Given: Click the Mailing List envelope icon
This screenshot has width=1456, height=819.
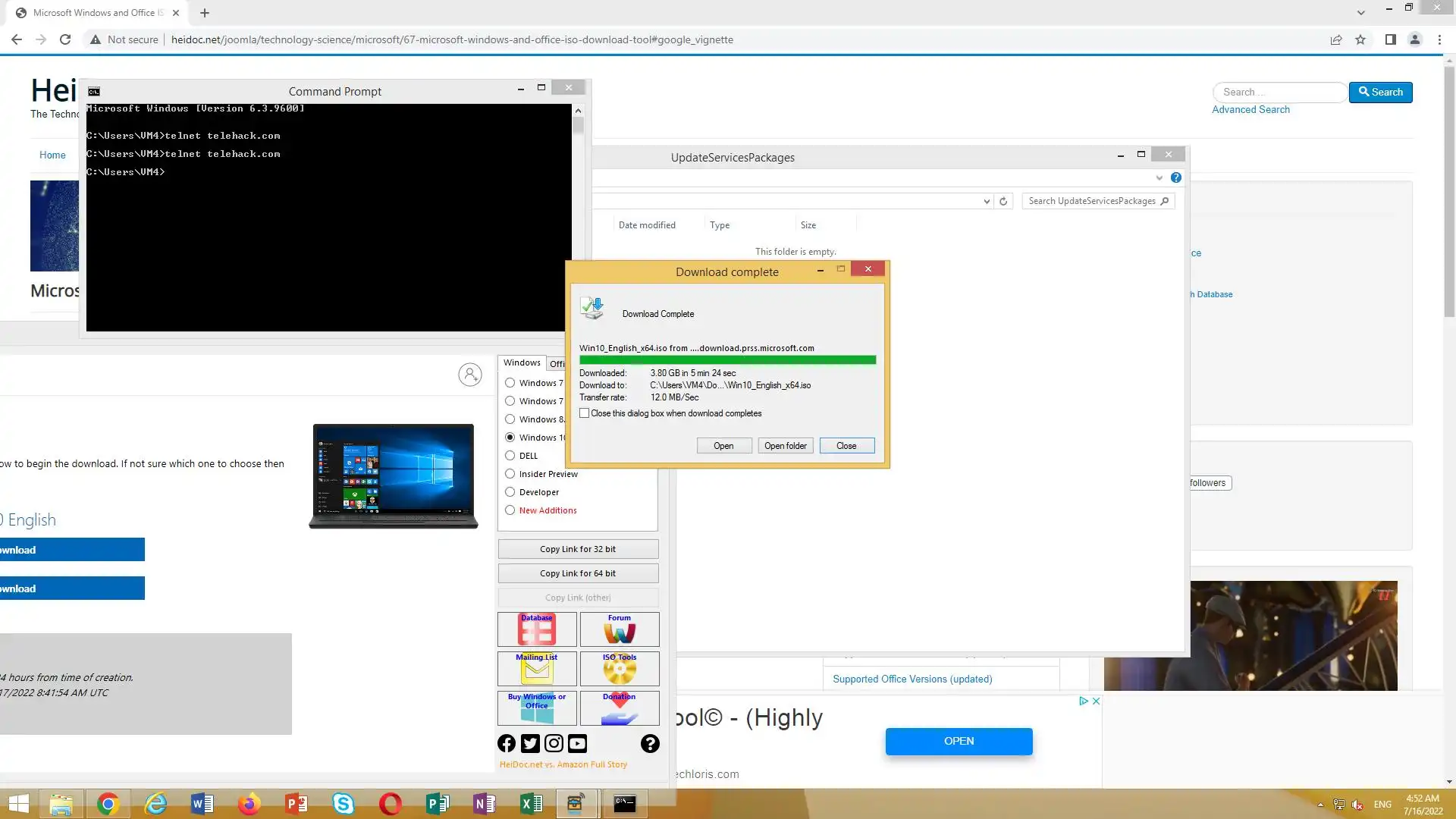Looking at the screenshot, I should pyautogui.click(x=537, y=669).
